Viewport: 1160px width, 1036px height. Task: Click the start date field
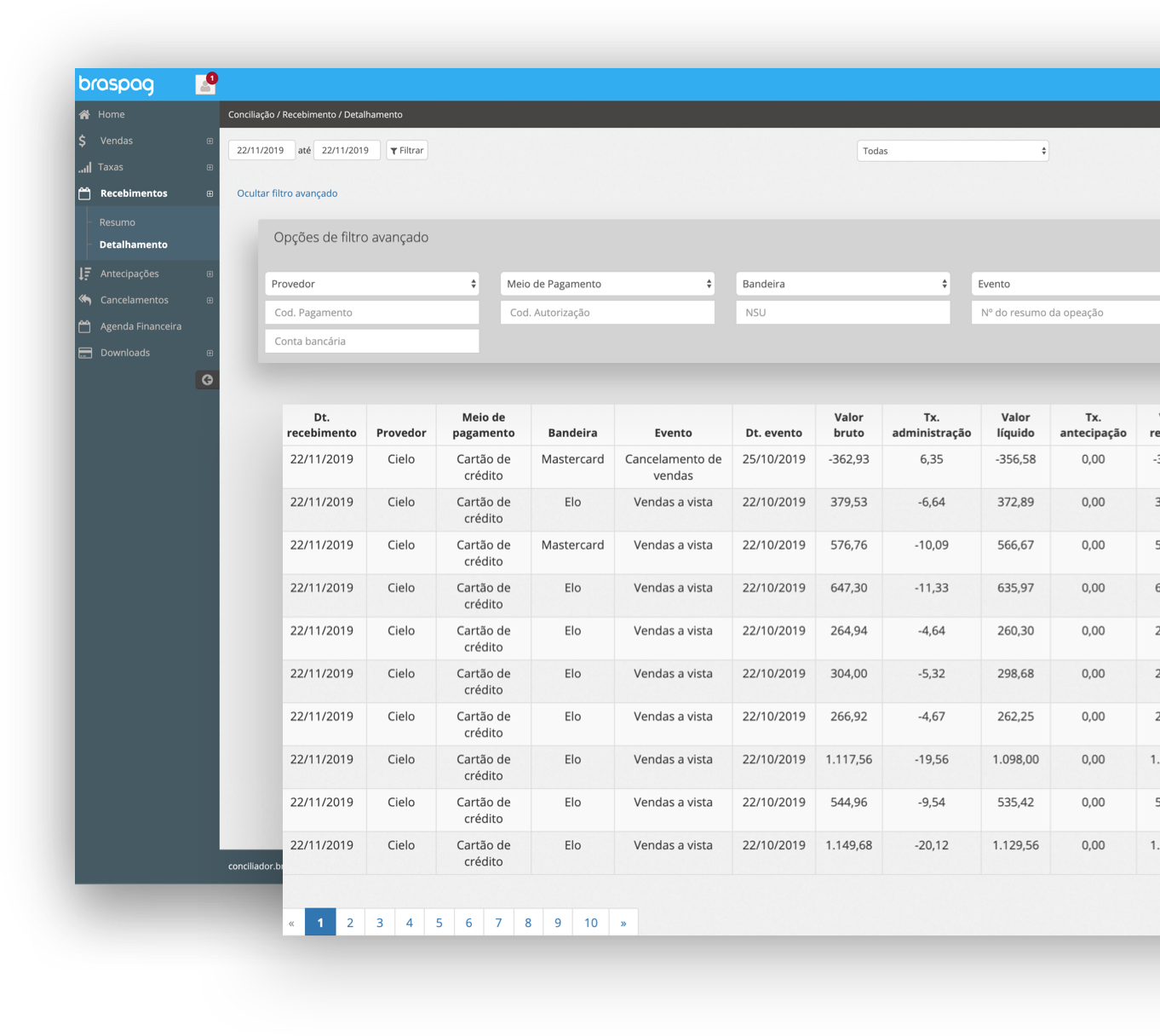(x=261, y=151)
